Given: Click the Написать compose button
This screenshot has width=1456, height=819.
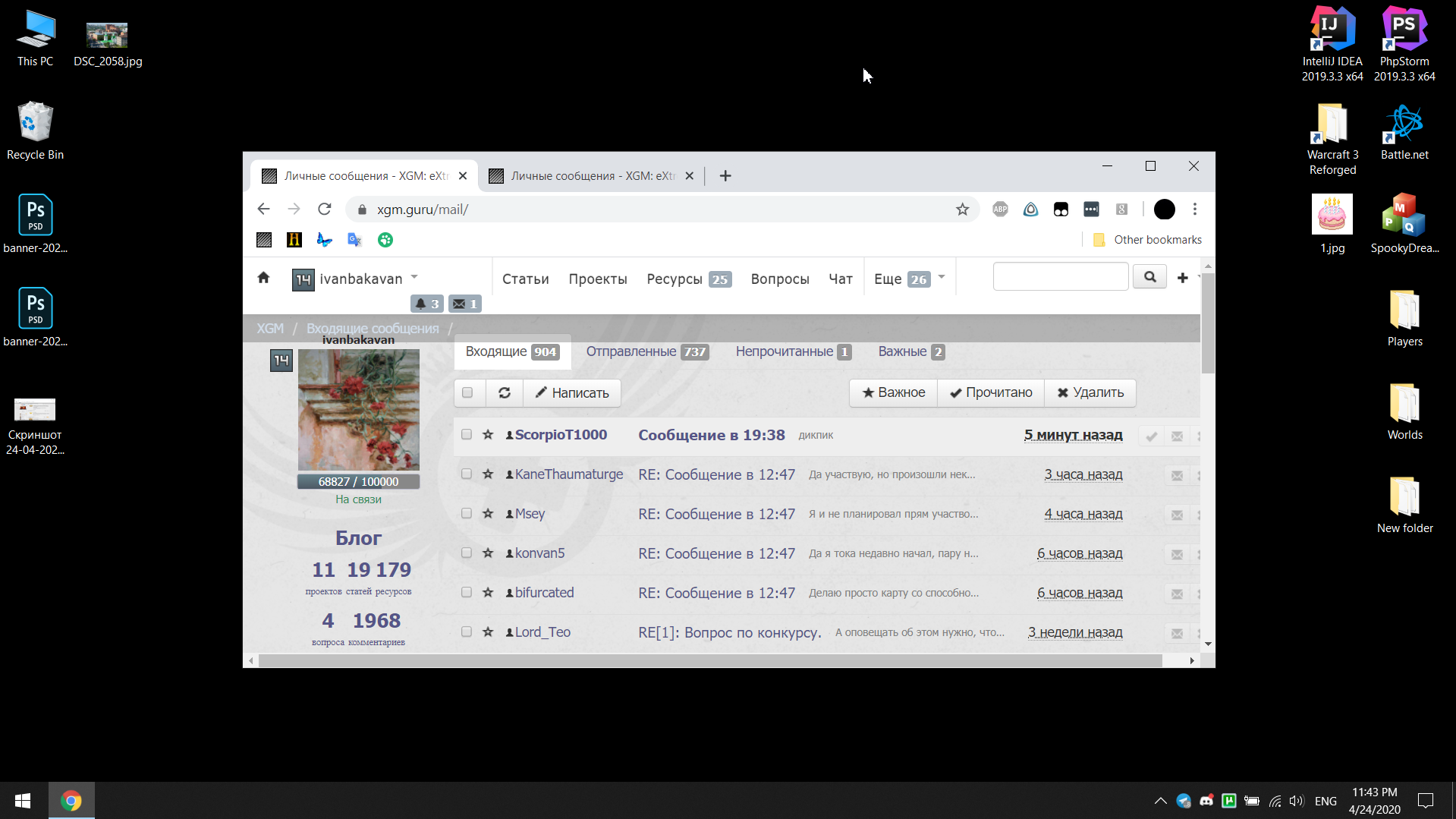Looking at the screenshot, I should pos(572,392).
